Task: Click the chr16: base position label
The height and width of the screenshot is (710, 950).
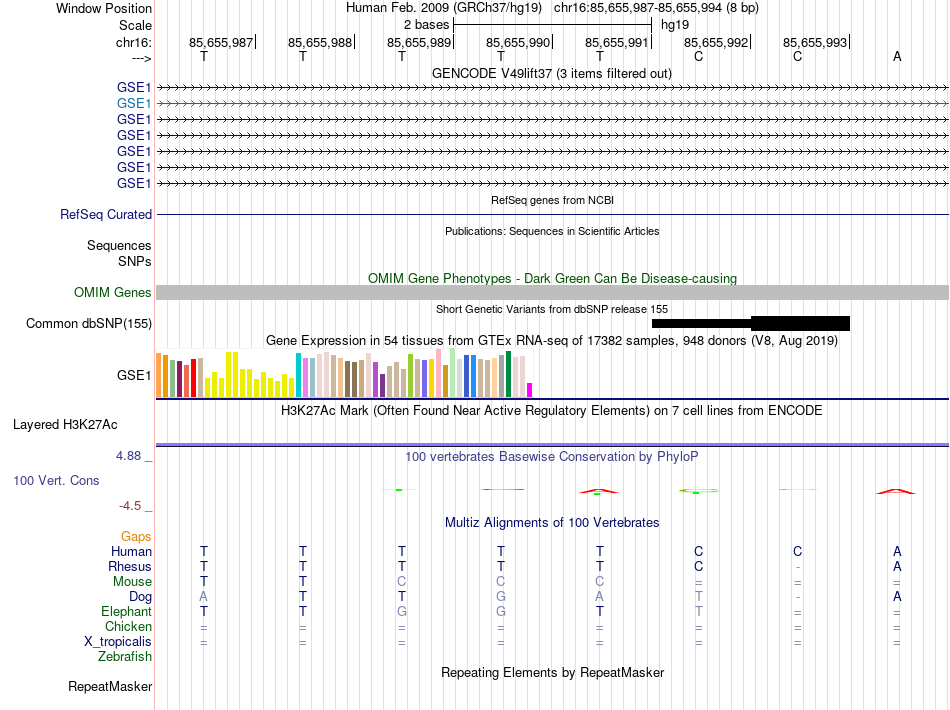Action: point(133,42)
